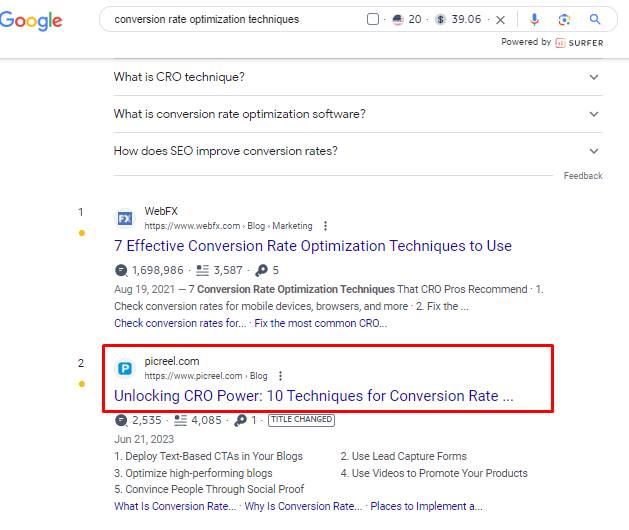Click the "WebFX" site name

point(161,211)
